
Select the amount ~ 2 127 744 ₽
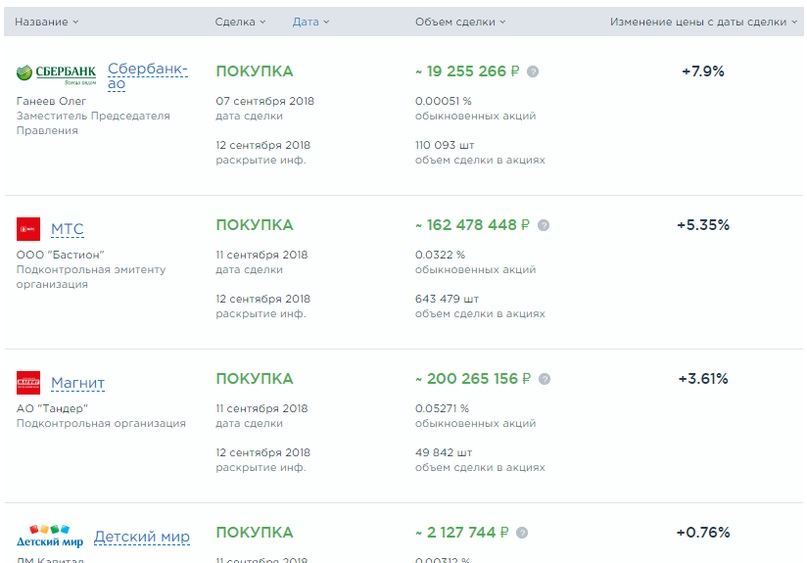click(x=462, y=533)
